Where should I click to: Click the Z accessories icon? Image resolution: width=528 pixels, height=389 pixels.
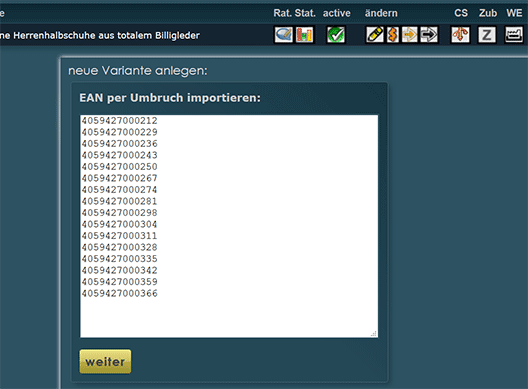487,35
